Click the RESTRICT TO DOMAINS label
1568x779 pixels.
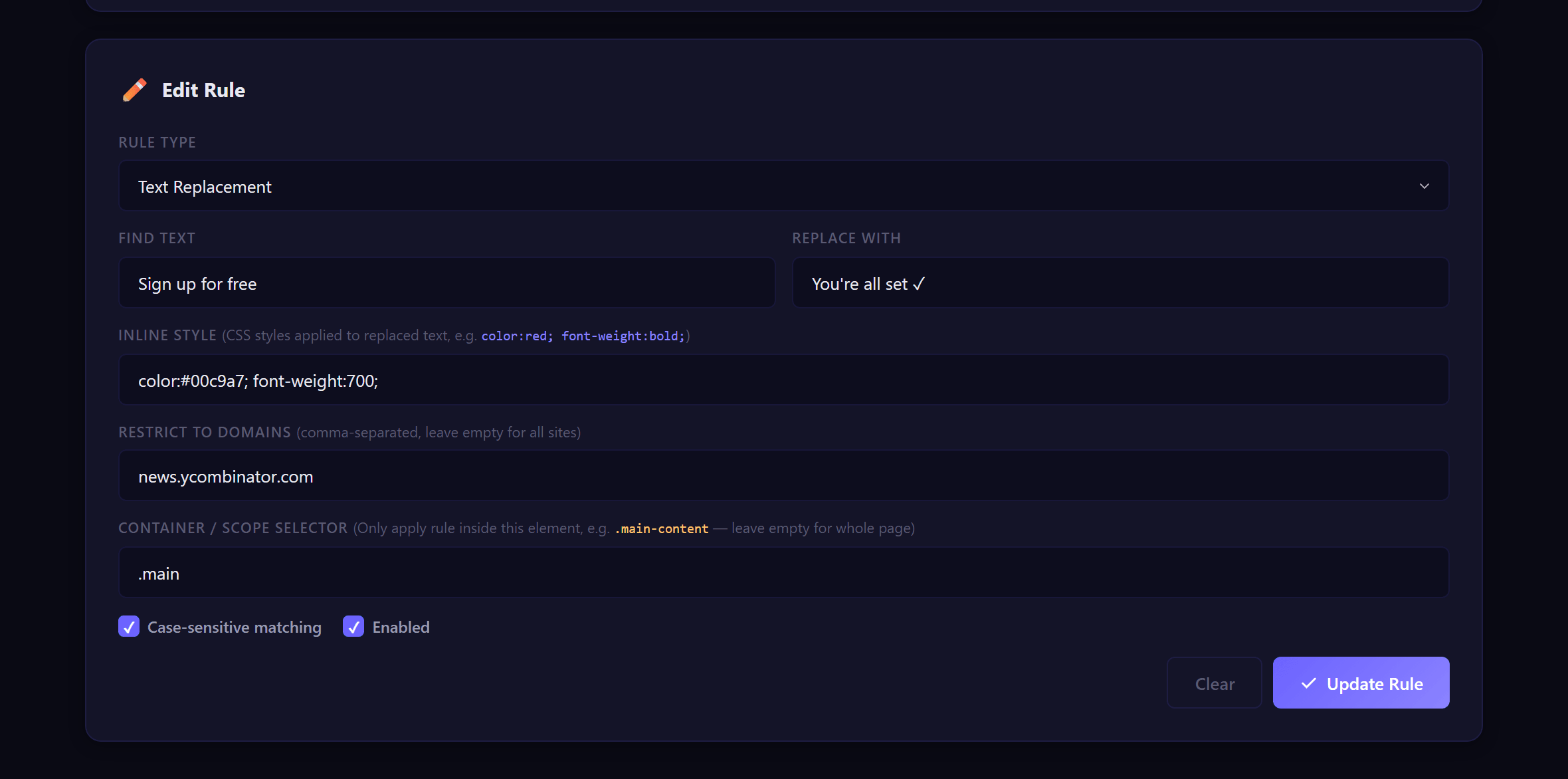205,432
